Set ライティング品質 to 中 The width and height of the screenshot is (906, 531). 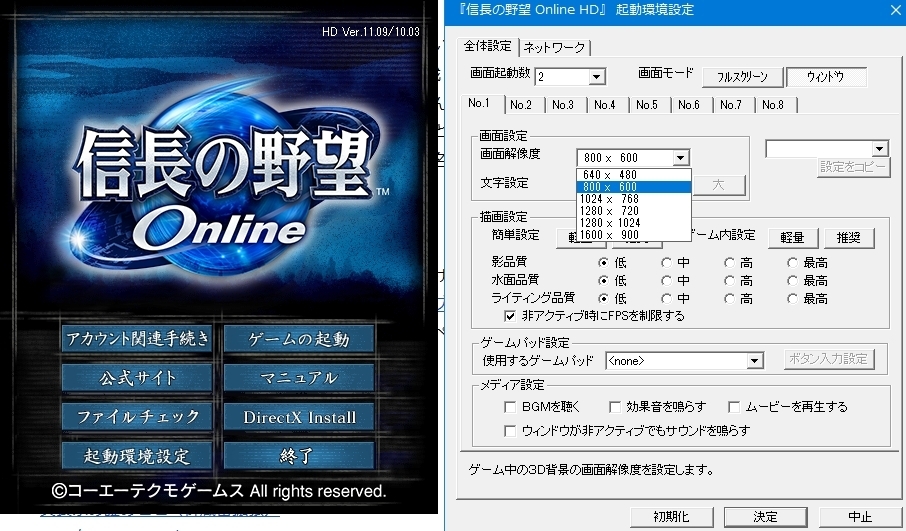(666, 299)
